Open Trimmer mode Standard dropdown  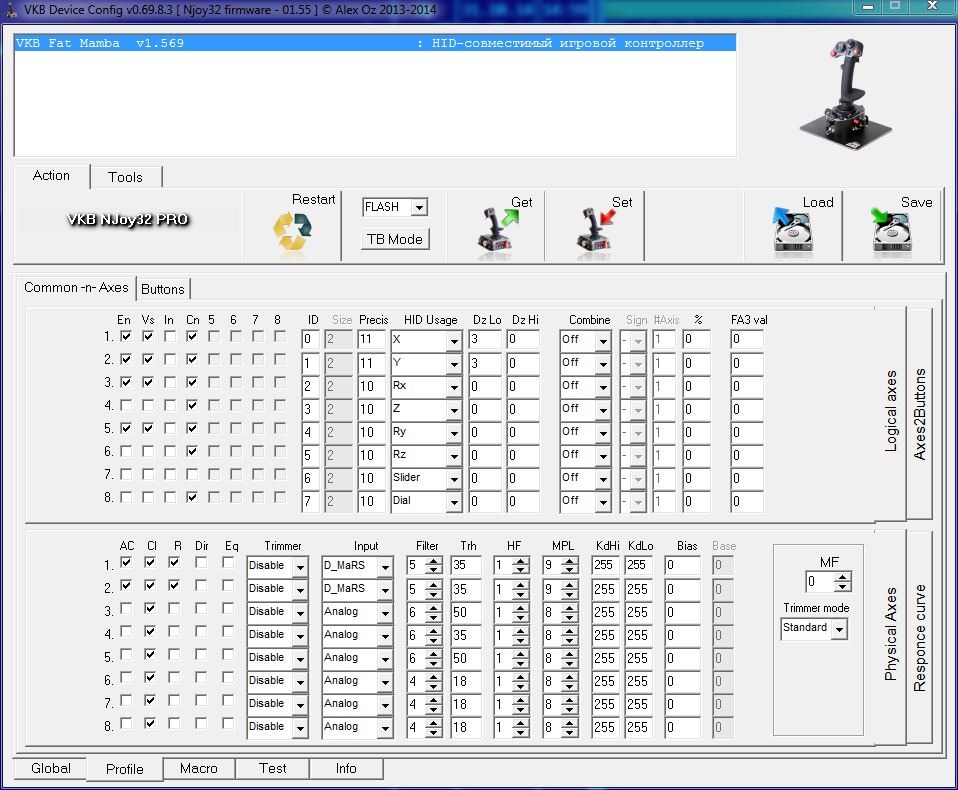[x=839, y=629]
